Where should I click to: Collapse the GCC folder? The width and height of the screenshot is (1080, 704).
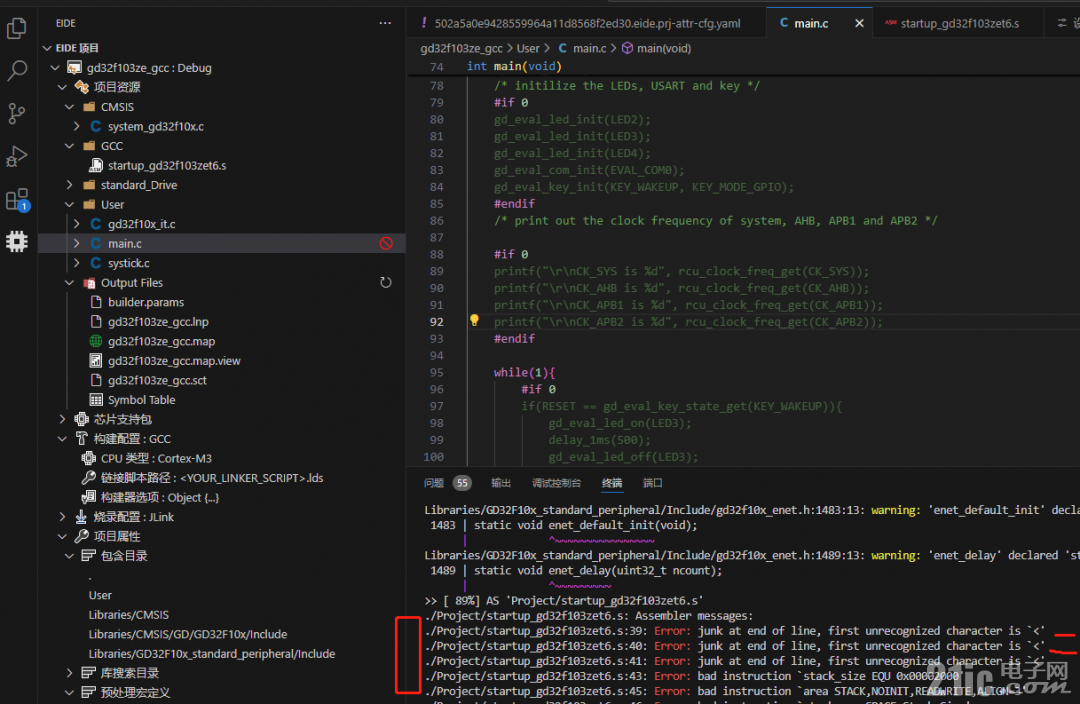pos(70,146)
